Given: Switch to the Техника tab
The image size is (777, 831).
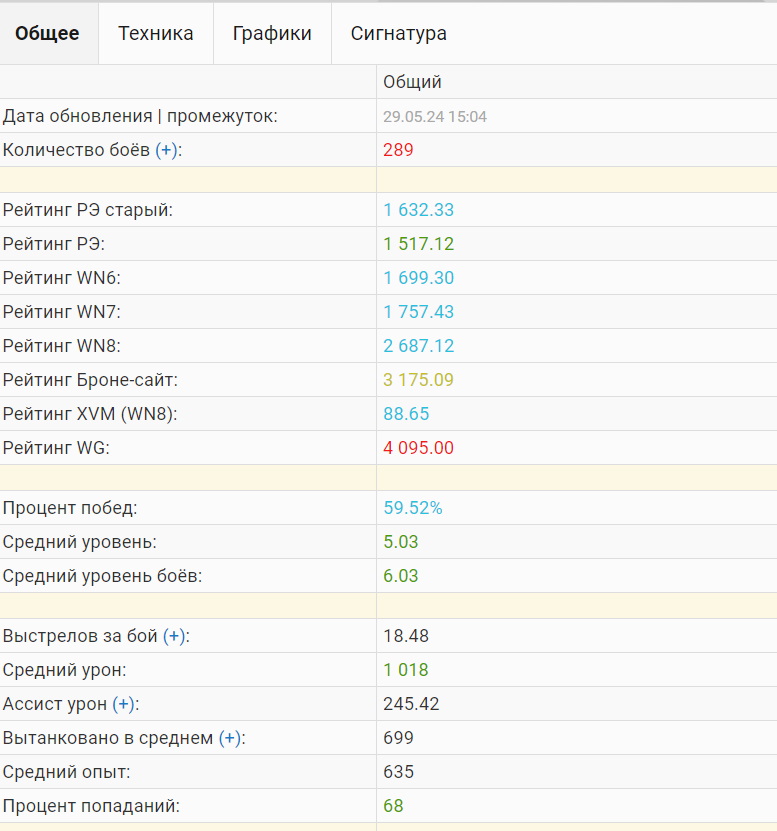Looking at the screenshot, I should click(x=156, y=33).
